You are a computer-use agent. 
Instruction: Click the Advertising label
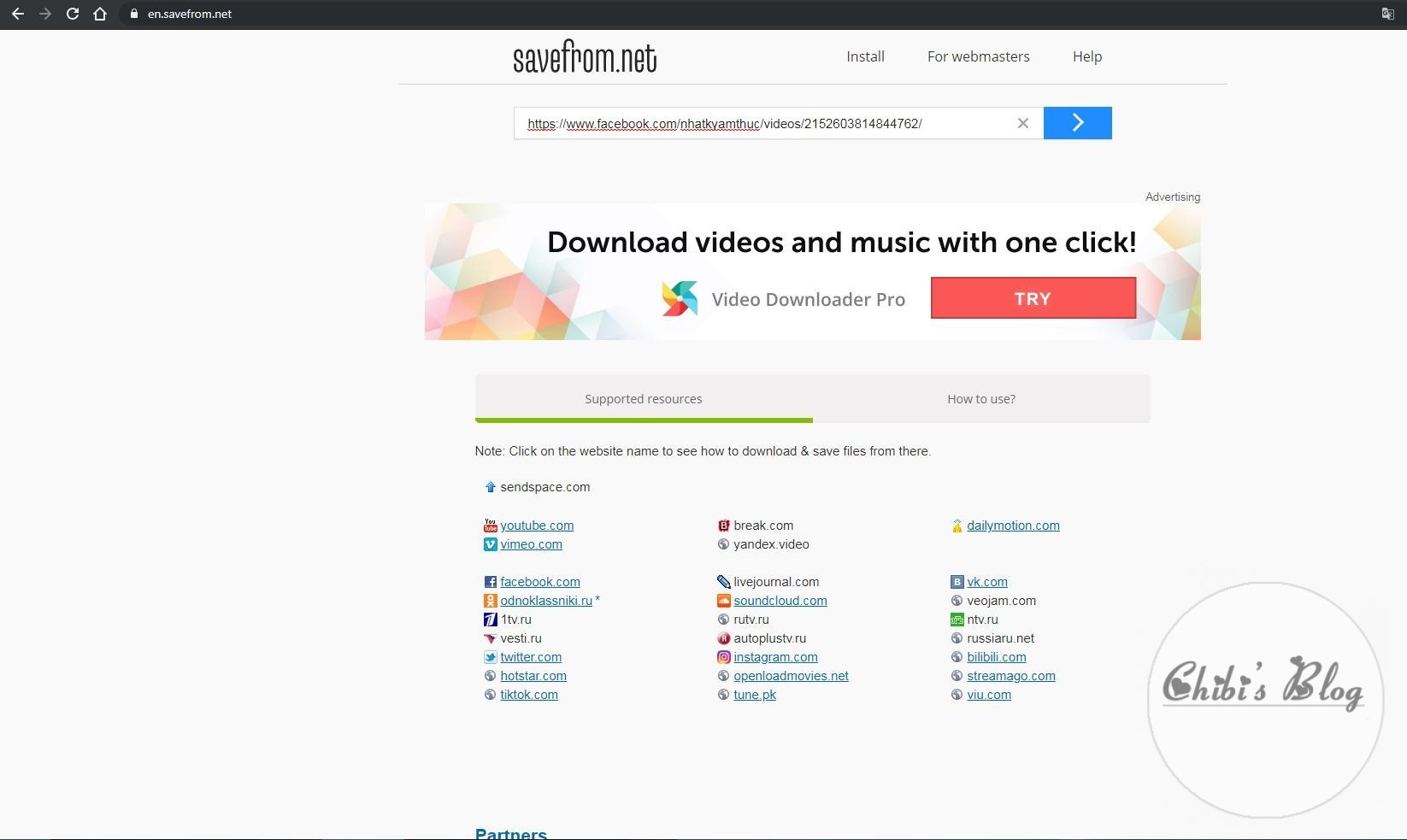click(x=1173, y=197)
